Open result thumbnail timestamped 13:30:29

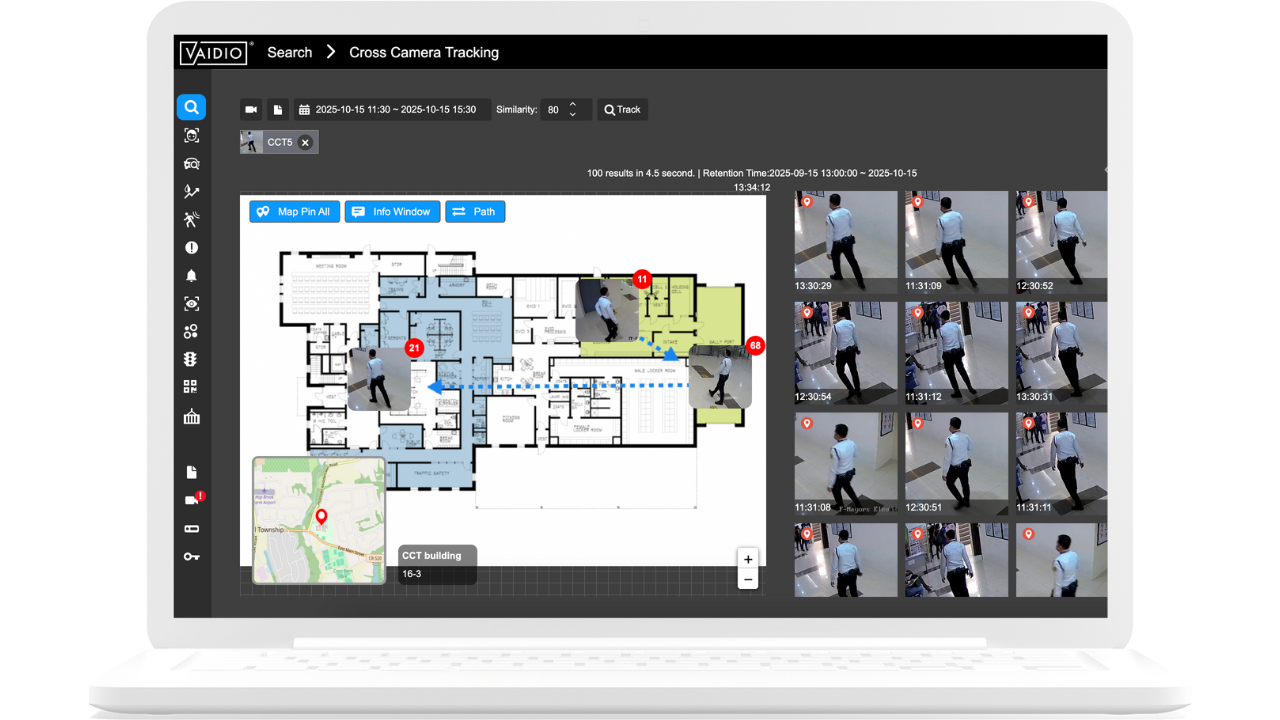tap(846, 241)
